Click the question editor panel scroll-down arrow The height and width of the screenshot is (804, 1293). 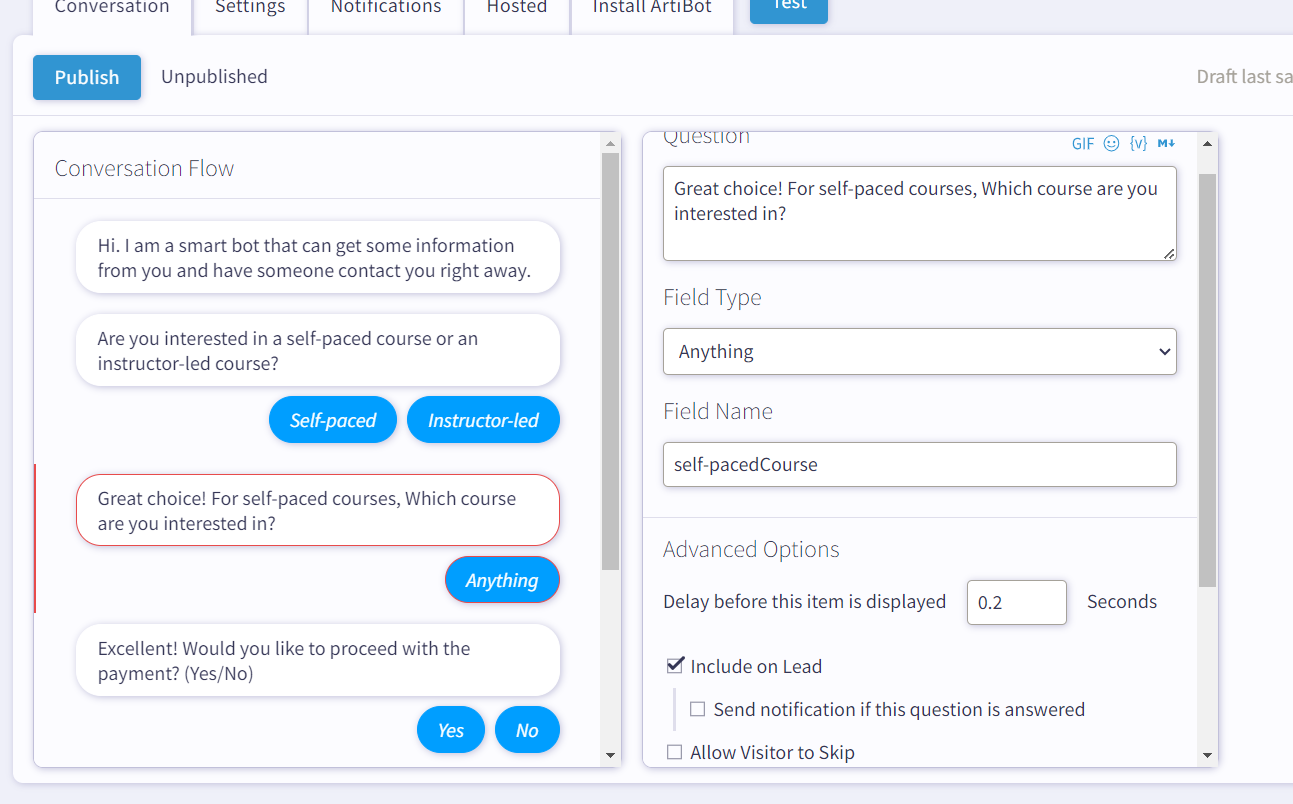coord(1207,755)
